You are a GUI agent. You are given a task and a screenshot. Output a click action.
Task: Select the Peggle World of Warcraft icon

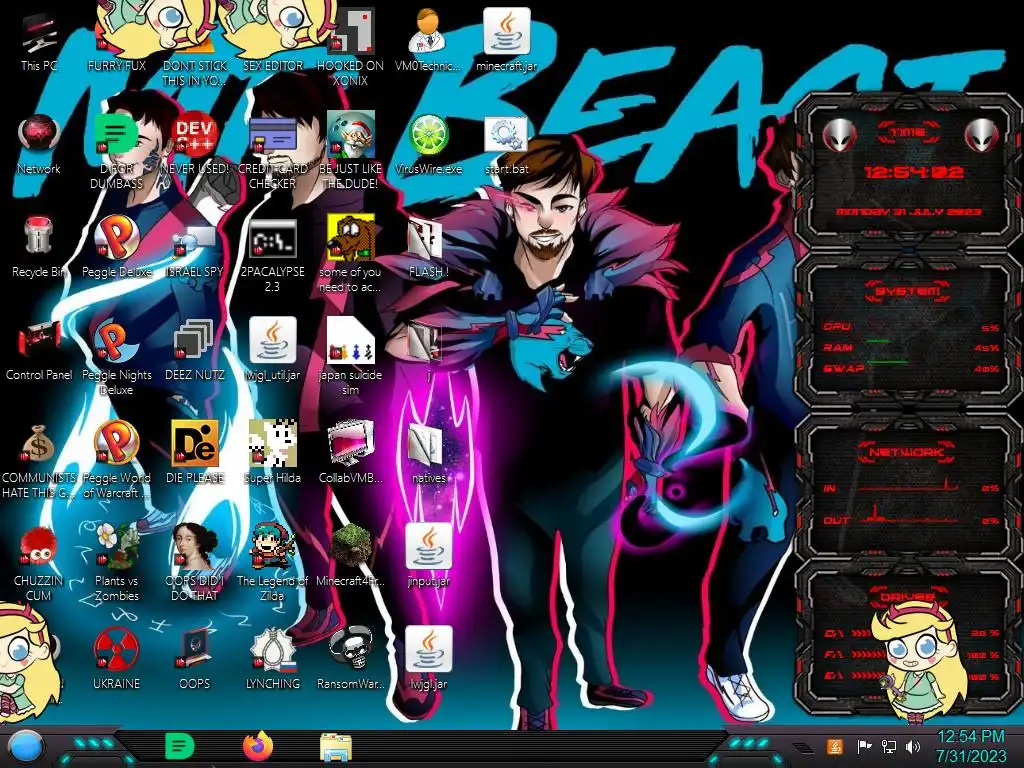(x=116, y=460)
